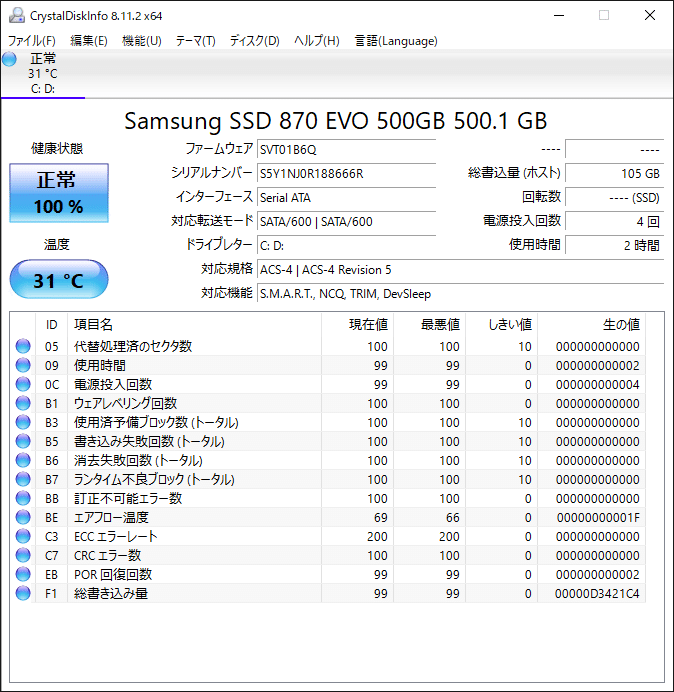Click the Samsung SSD 870 EVO 500GB title

[x=335, y=121]
